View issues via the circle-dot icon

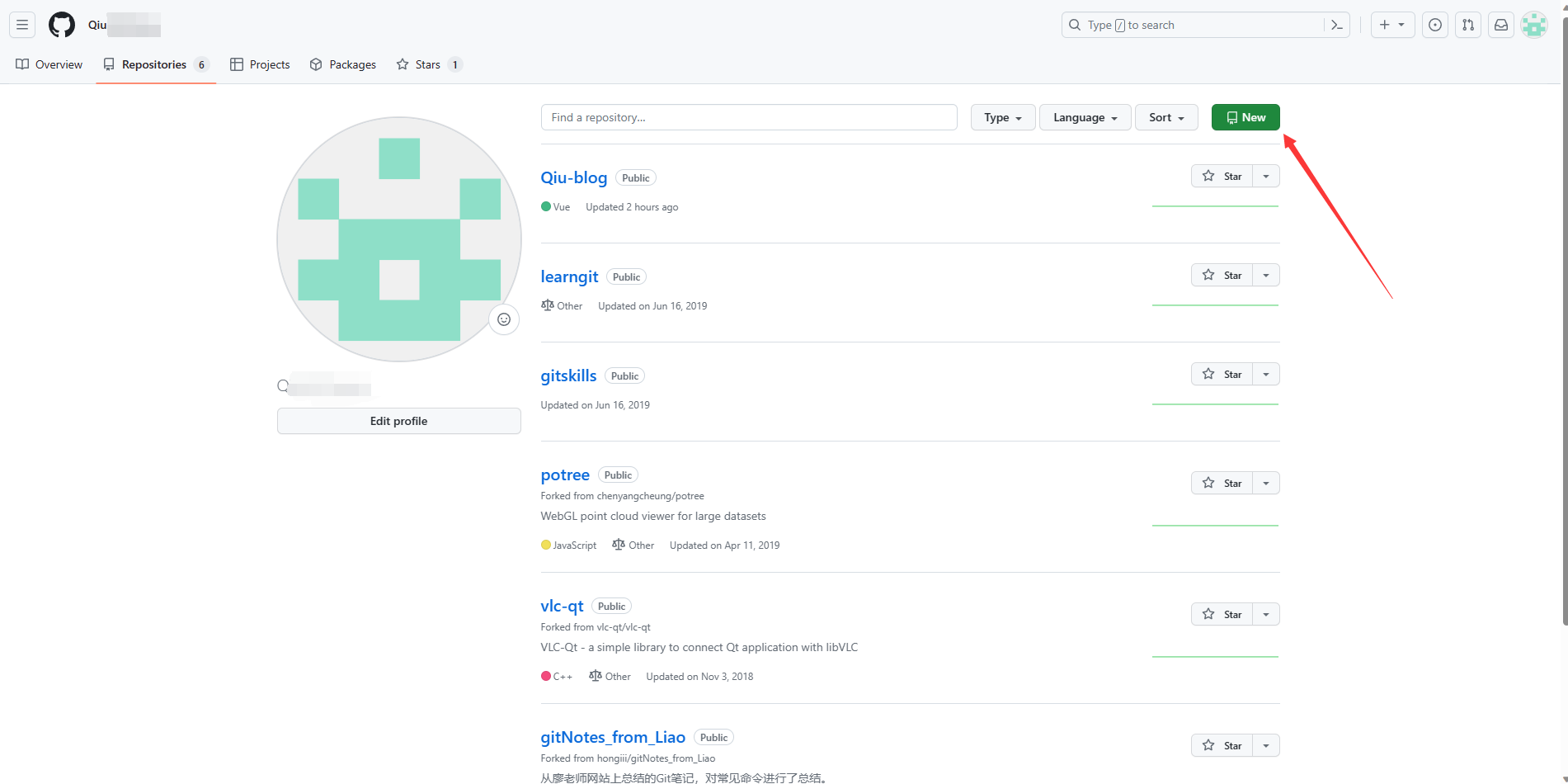(1435, 25)
